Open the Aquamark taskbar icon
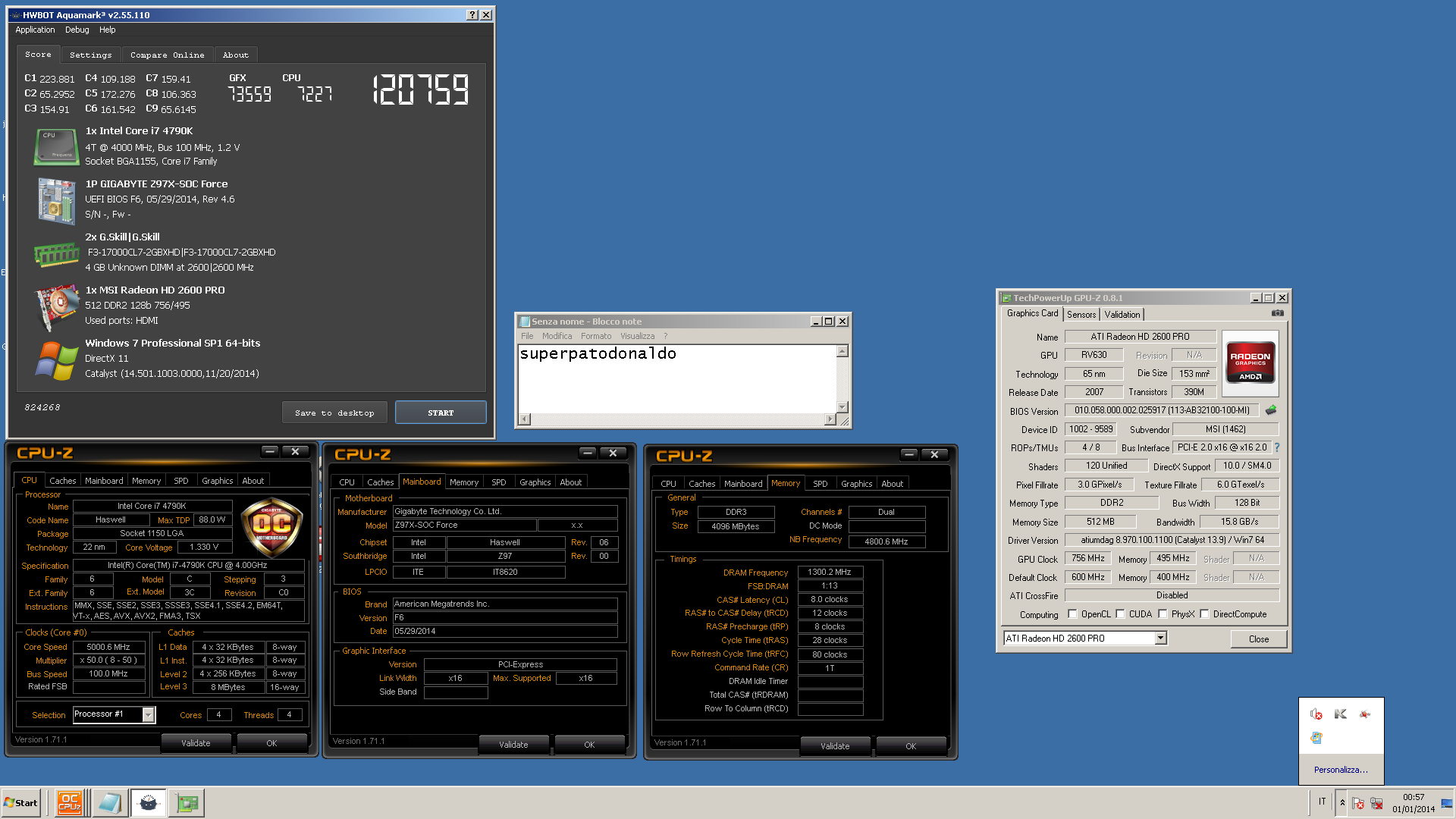1456x819 pixels. (x=149, y=802)
